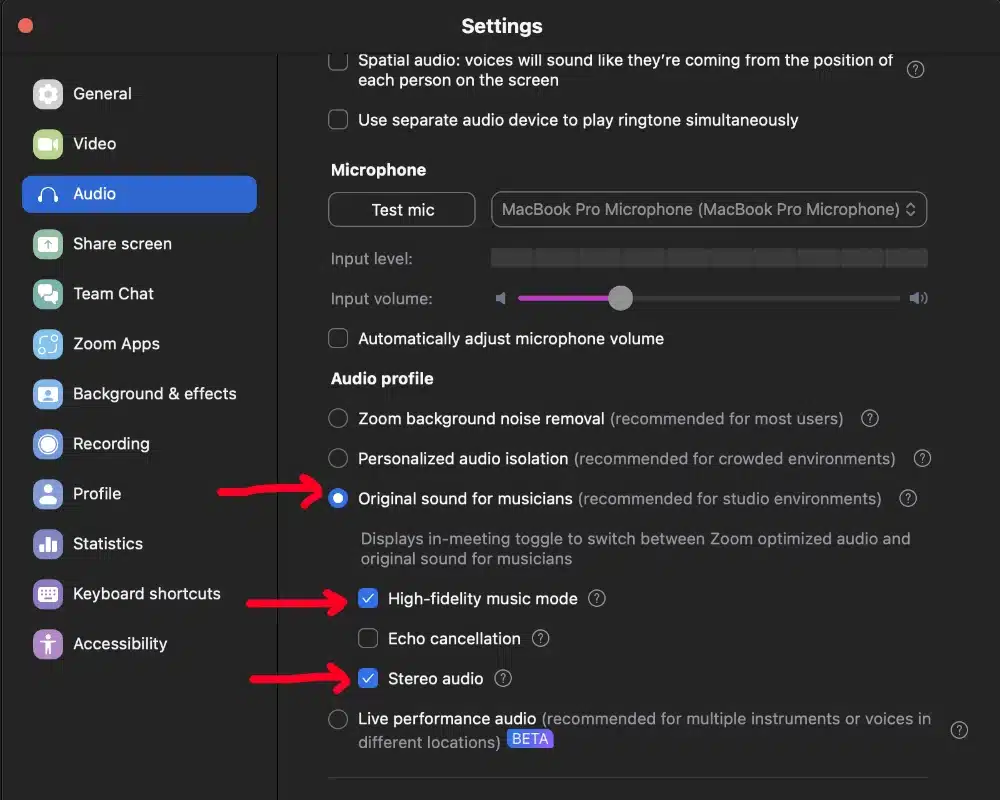Viewport: 1000px width, 800px height.
Task: Choose Live performance audio profile
Action: 338,718
